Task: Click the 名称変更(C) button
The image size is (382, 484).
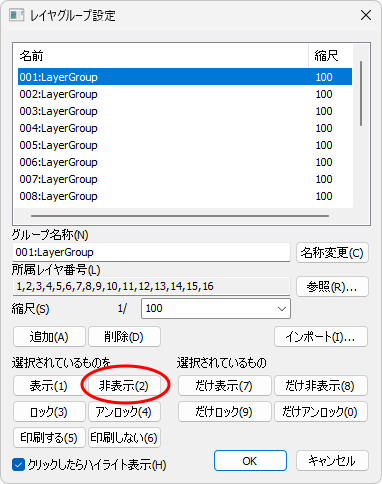Action: coord(332,253)
